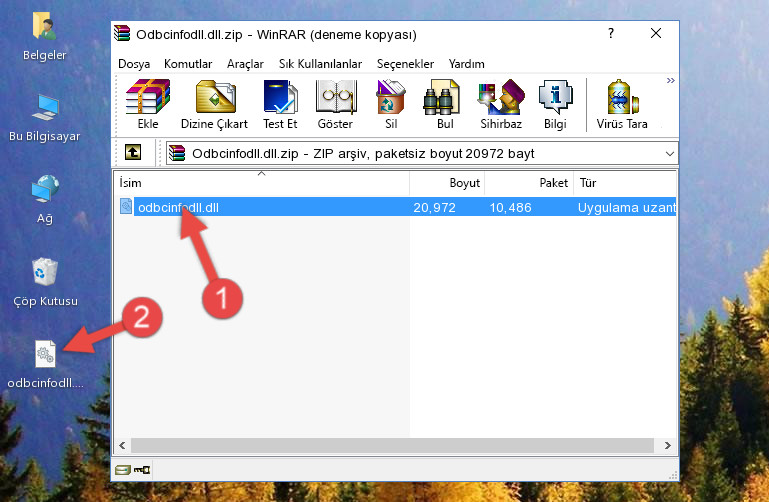Open the Göster view file tool
This screenshot has width=769, height=502.
tap(335, 104)
